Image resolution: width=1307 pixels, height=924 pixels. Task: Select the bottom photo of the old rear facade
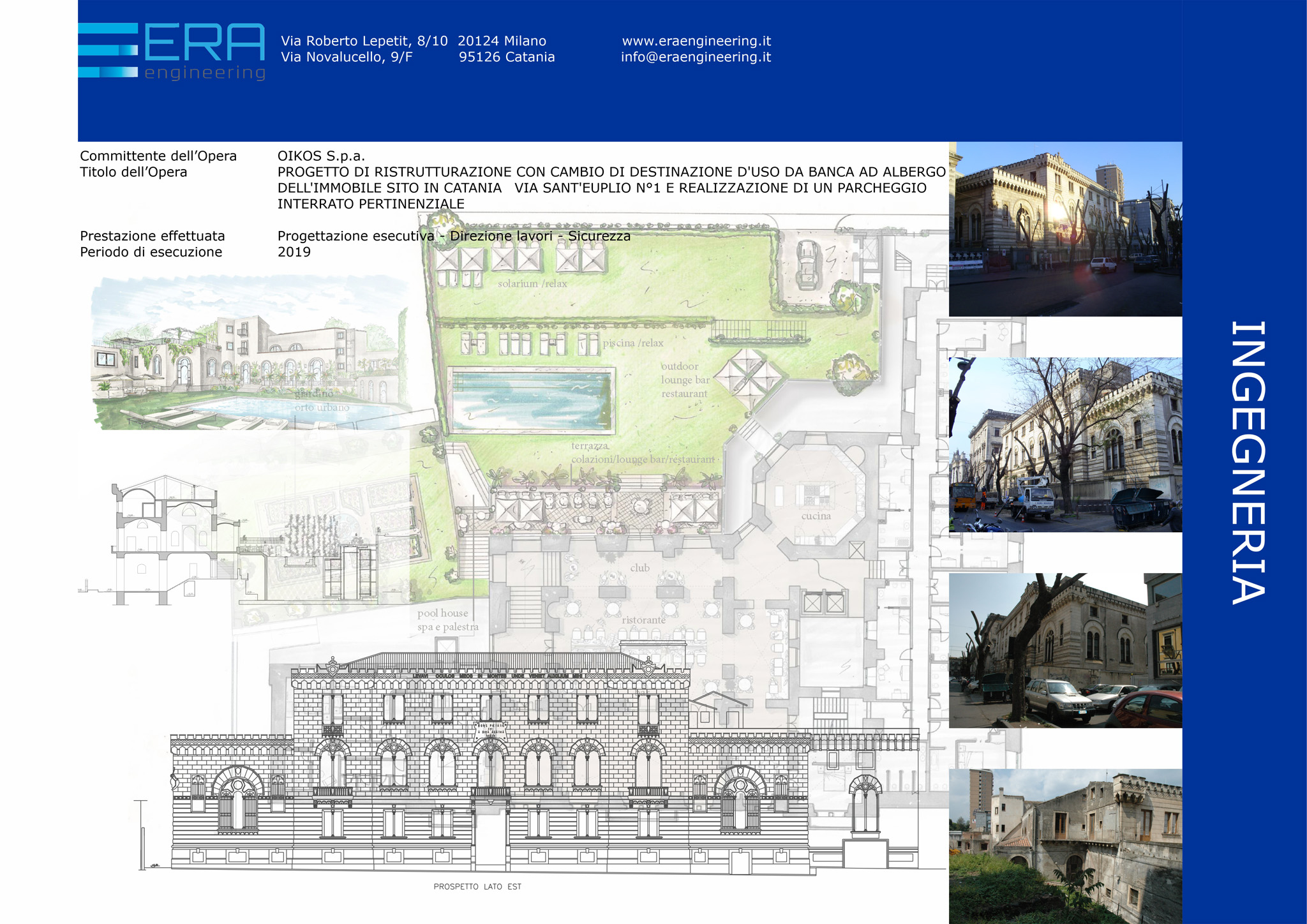[1064, 846]
